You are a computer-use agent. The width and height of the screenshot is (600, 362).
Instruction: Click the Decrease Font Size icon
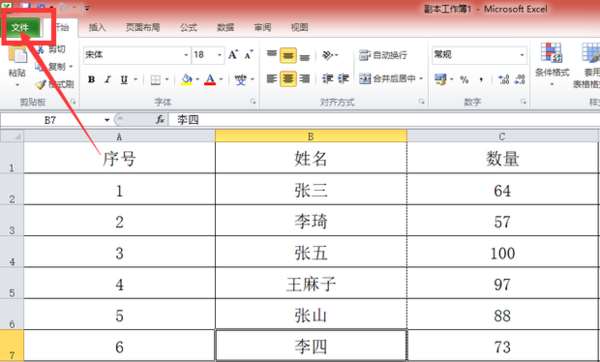click(x=249, y=55)
